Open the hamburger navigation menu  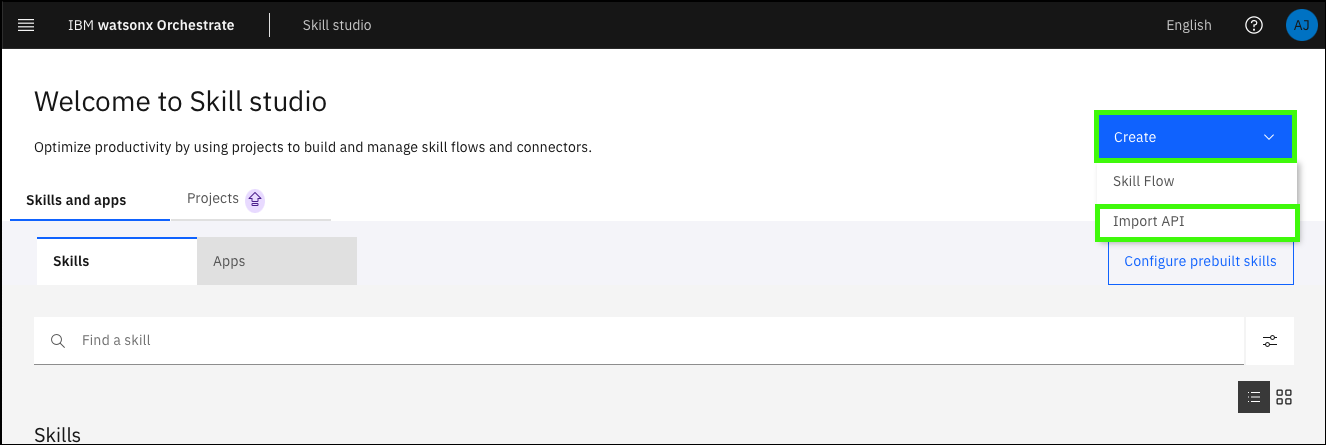click(26, 25)
